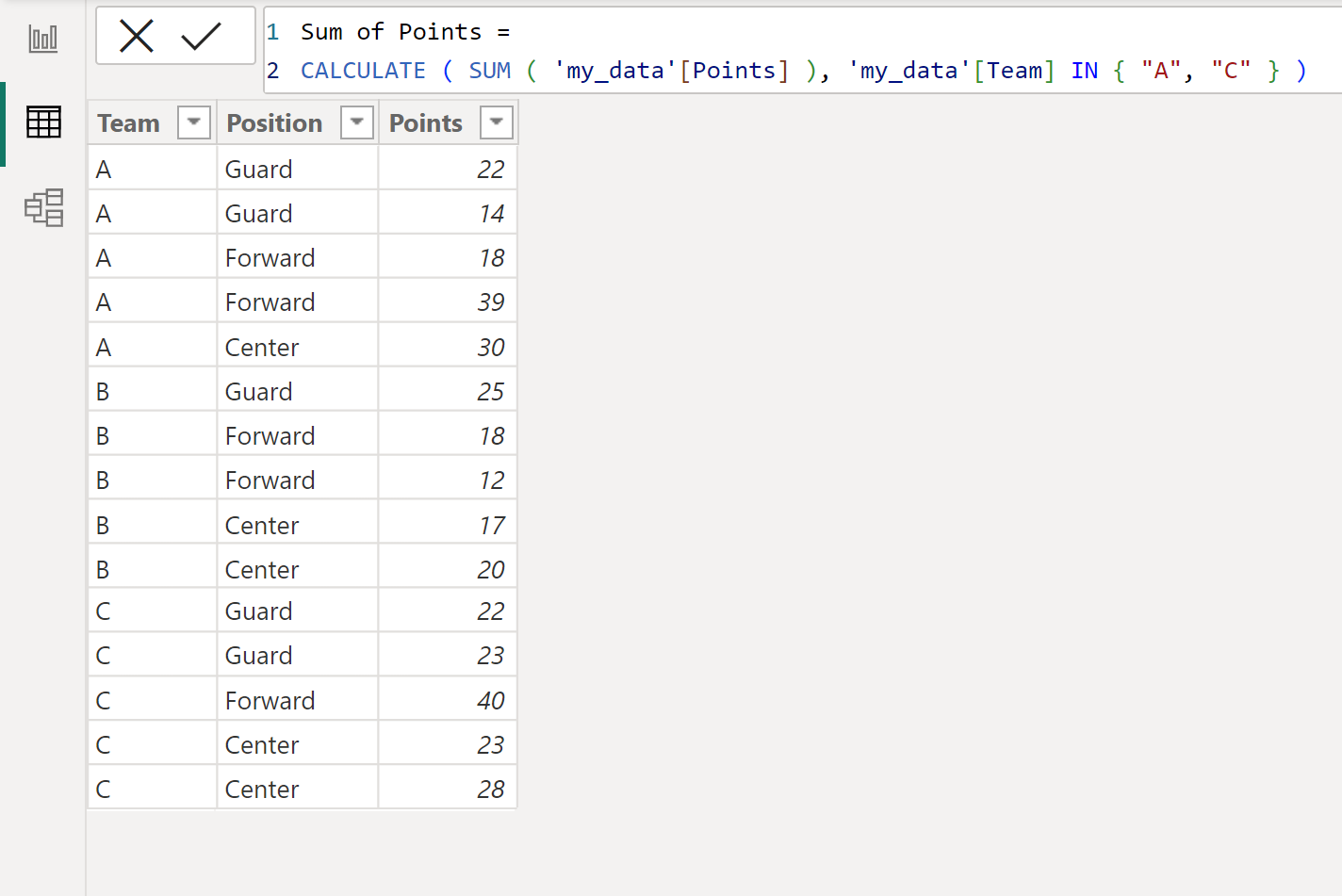Cancel the formula with the X icon
The height and width of the screenshot is (896, 1342).
[x=137, y=37]
